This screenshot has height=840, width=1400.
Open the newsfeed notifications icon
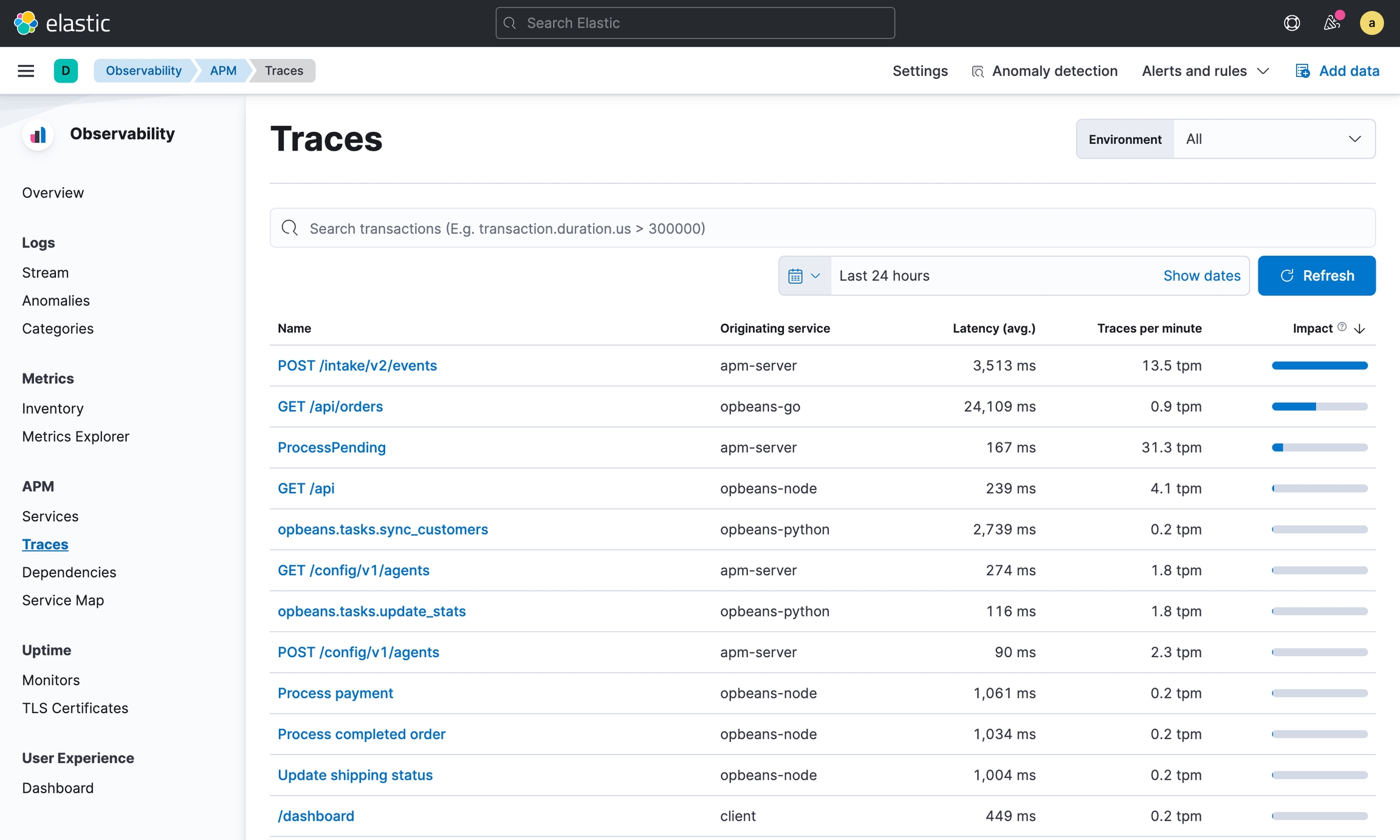(x=1331, y=23)
